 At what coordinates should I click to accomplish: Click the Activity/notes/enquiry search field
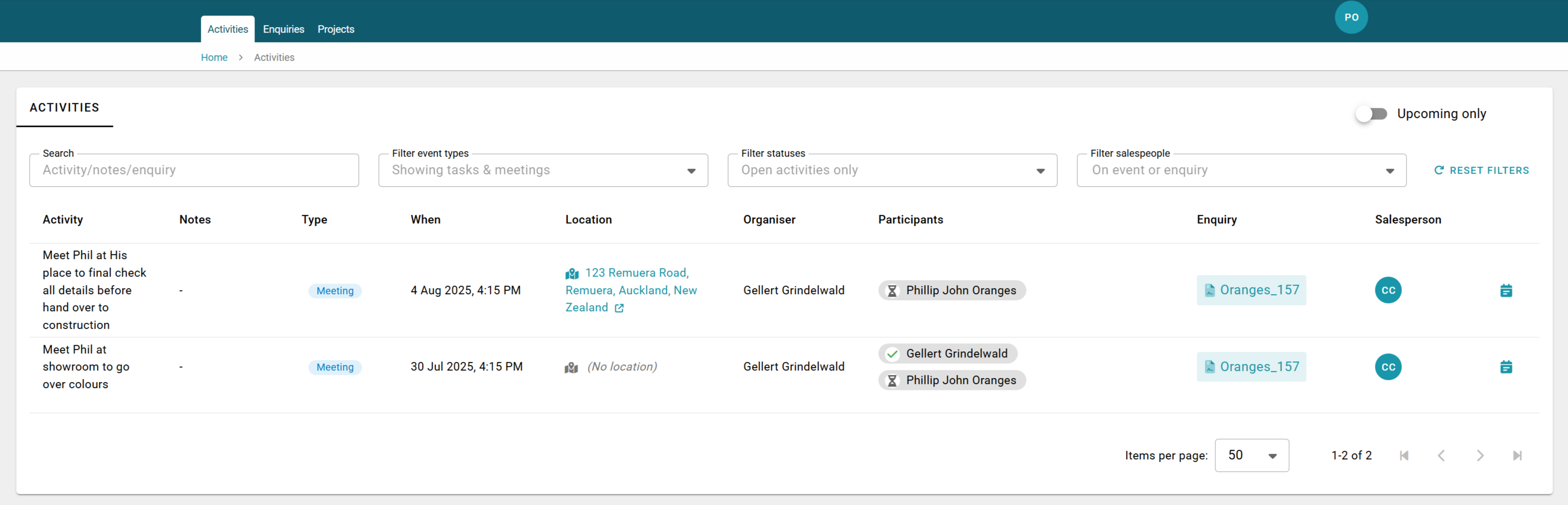click(x=194, y=170)
